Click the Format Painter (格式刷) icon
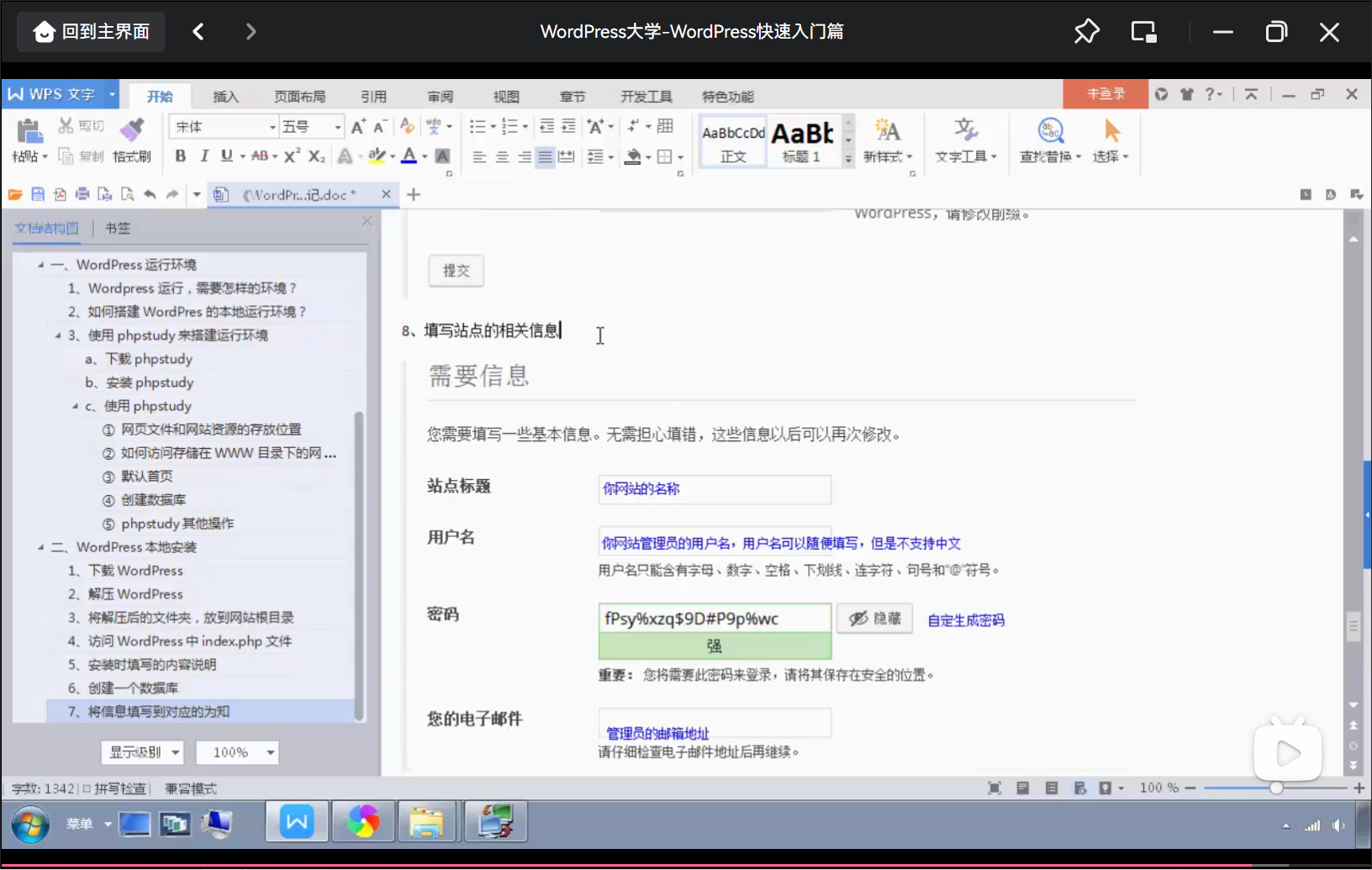The image size is (1372, 870). (132, 129)
